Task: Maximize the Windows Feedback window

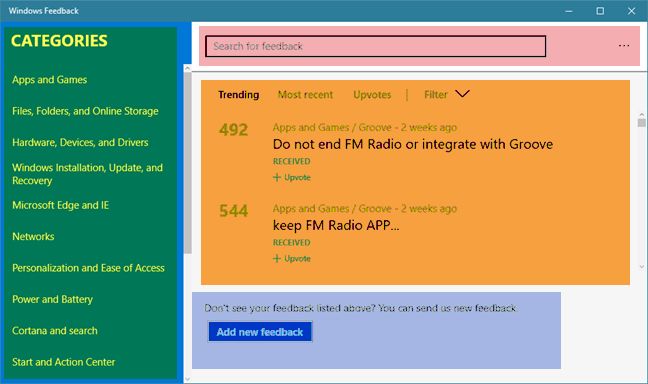Action: pyautogui.click(x=600, y=11)
